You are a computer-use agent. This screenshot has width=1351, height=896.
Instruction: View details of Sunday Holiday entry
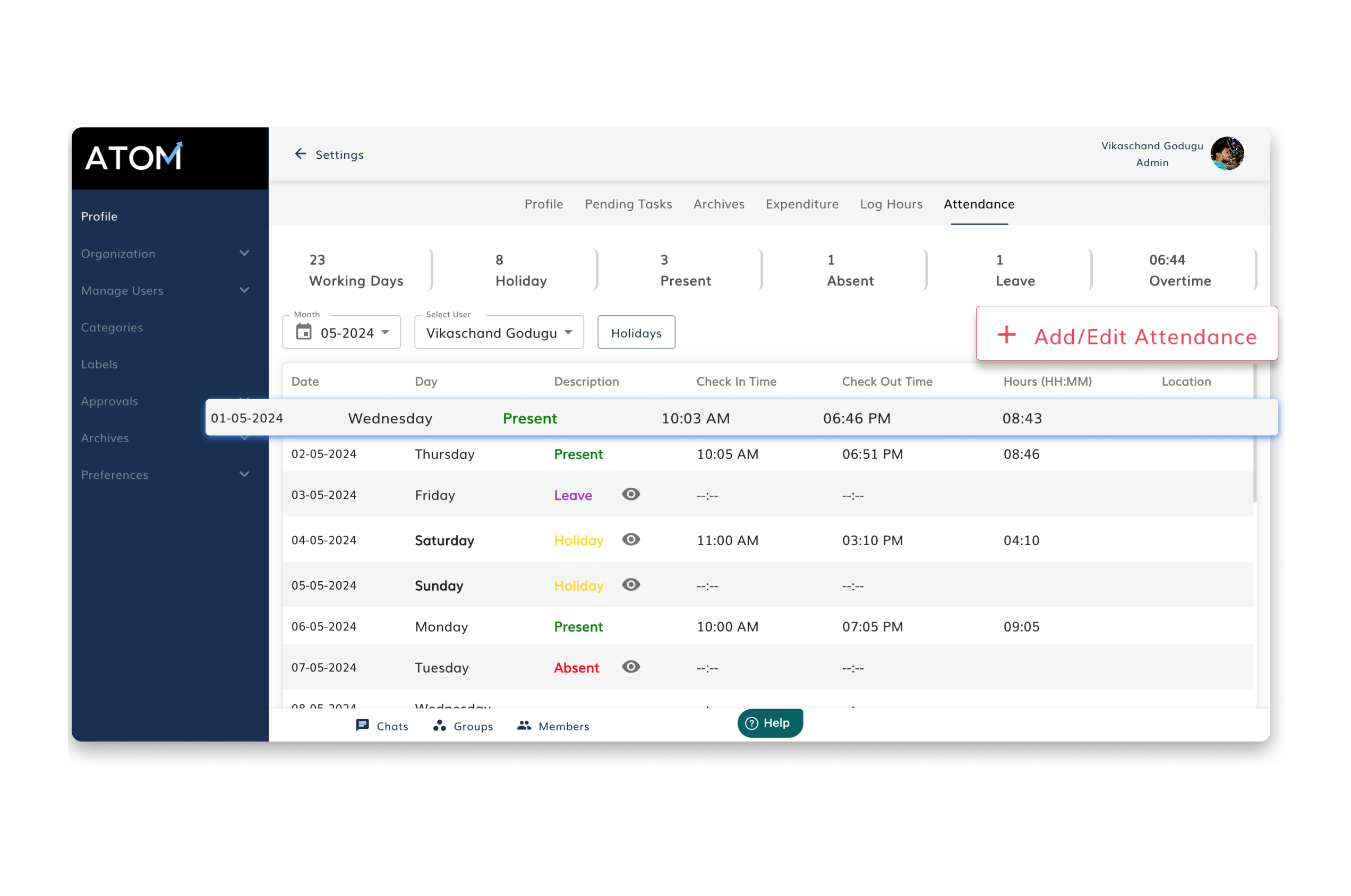tap(630, 584)
